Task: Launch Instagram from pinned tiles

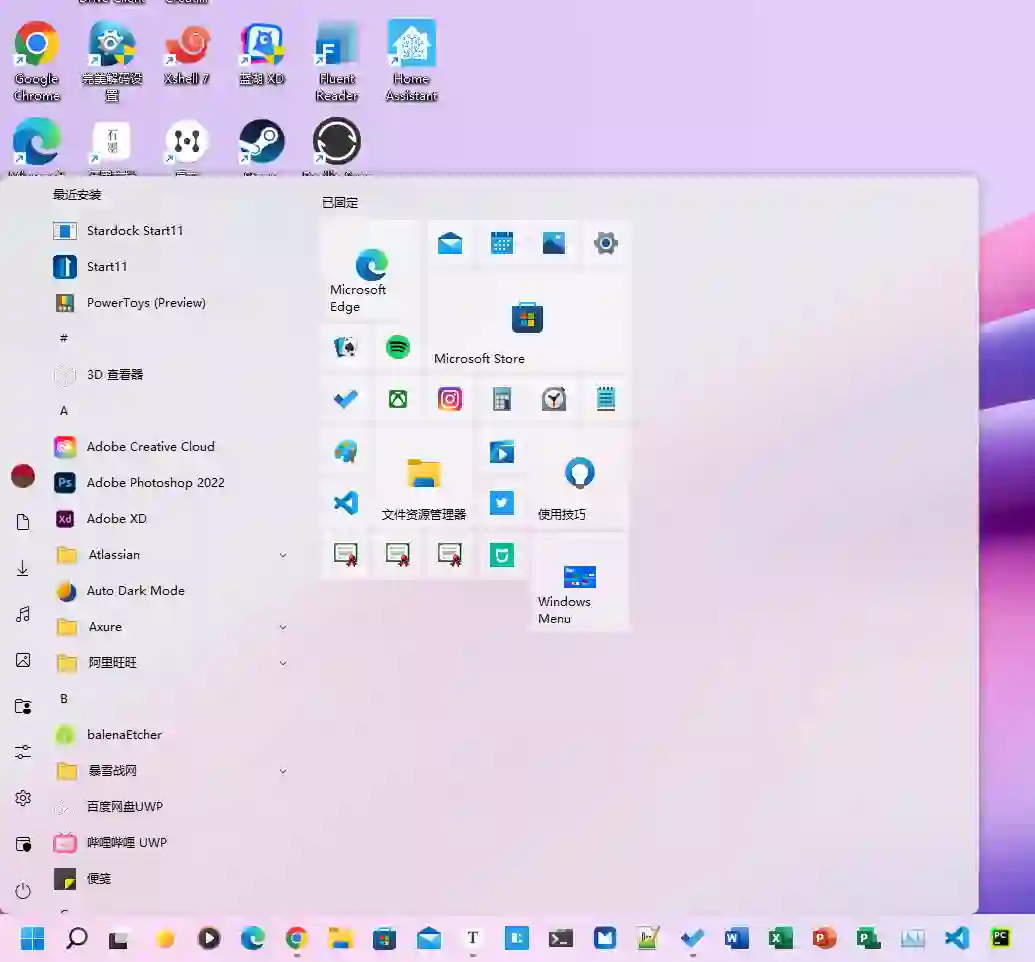Action: [450, 399]
